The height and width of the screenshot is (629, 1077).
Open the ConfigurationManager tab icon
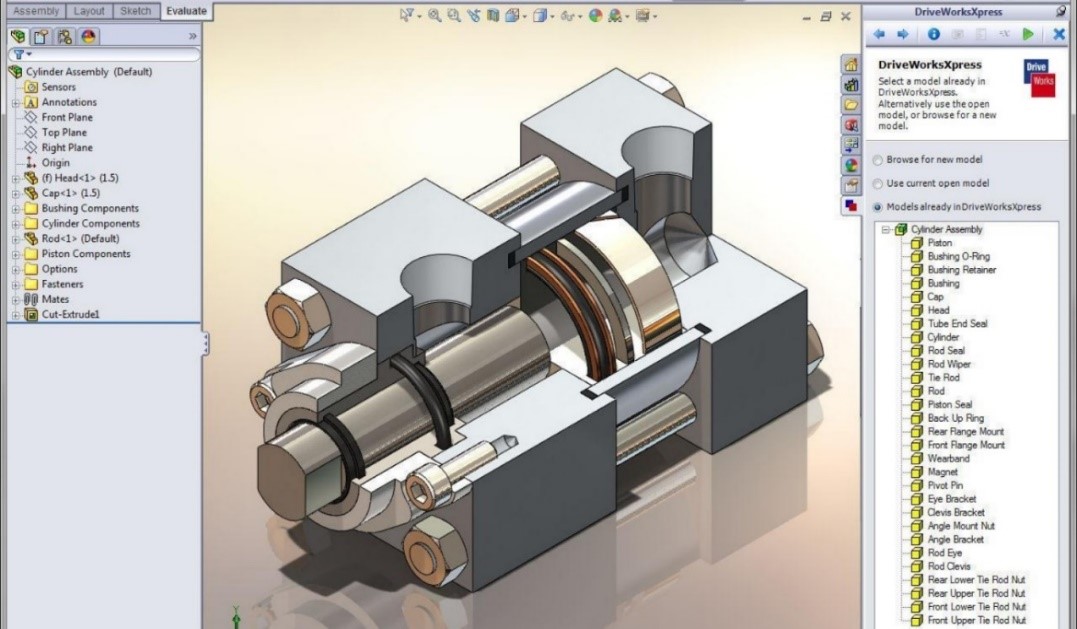[65, 36]
